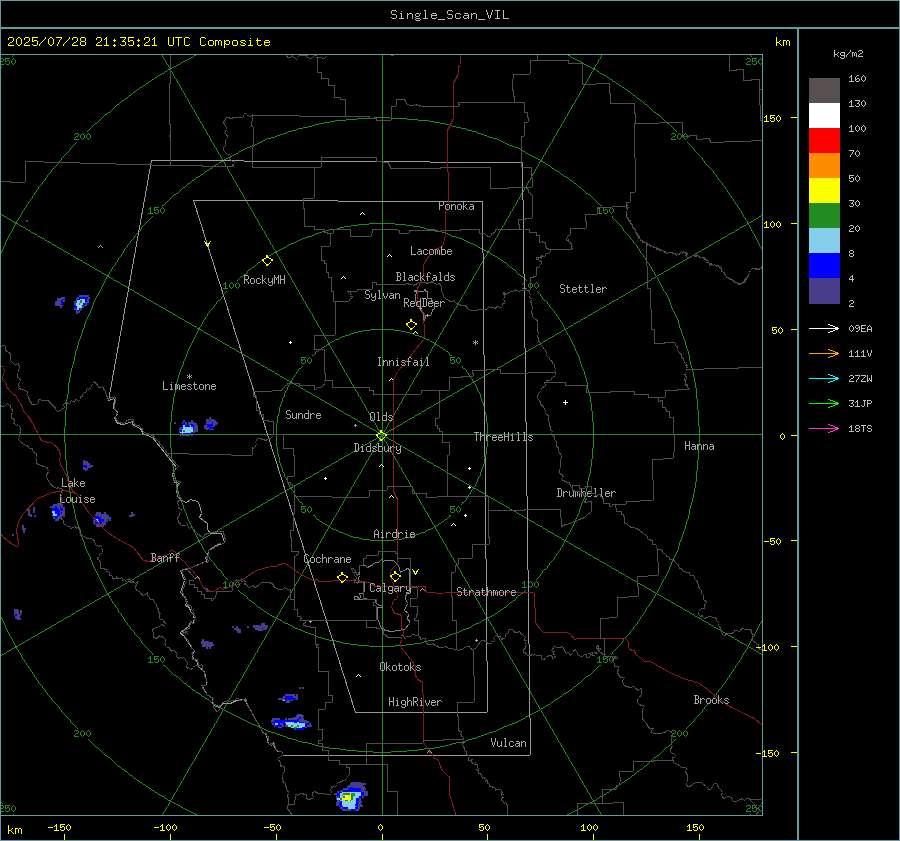Choose the yellow 50 legend swatch

pos(824,191)
